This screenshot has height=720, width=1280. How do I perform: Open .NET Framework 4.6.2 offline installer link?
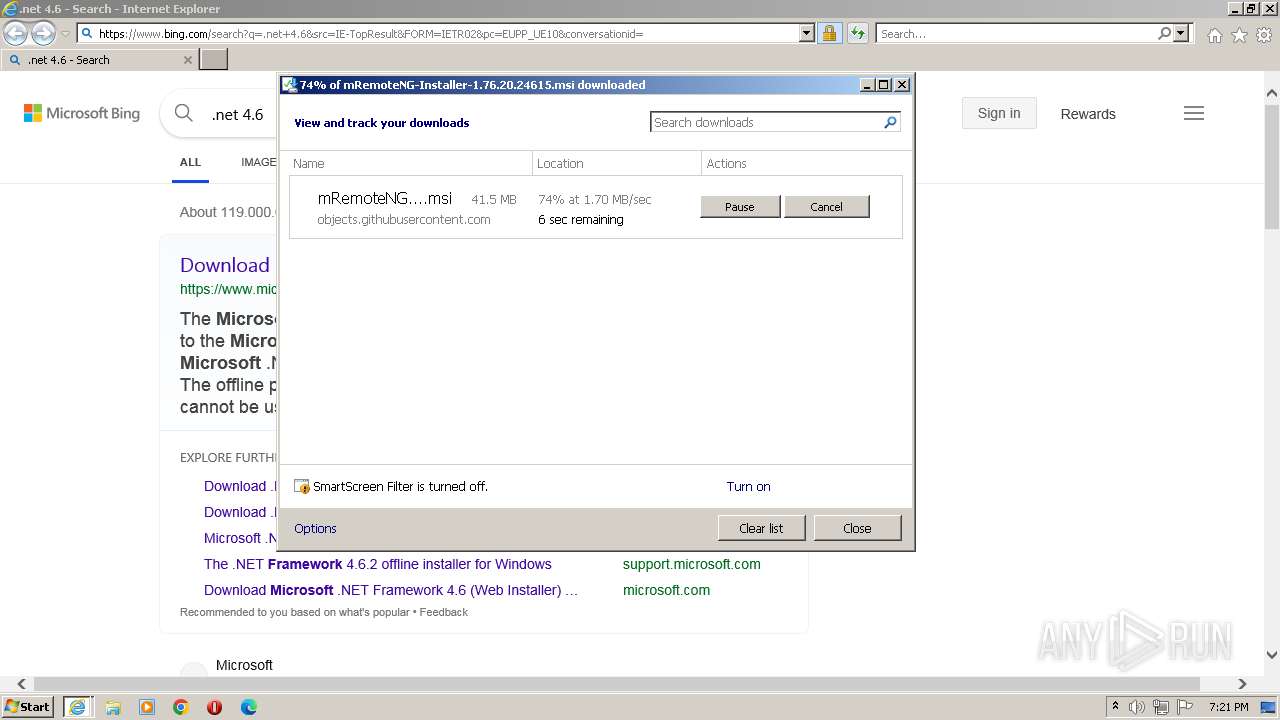coord(378,564)
